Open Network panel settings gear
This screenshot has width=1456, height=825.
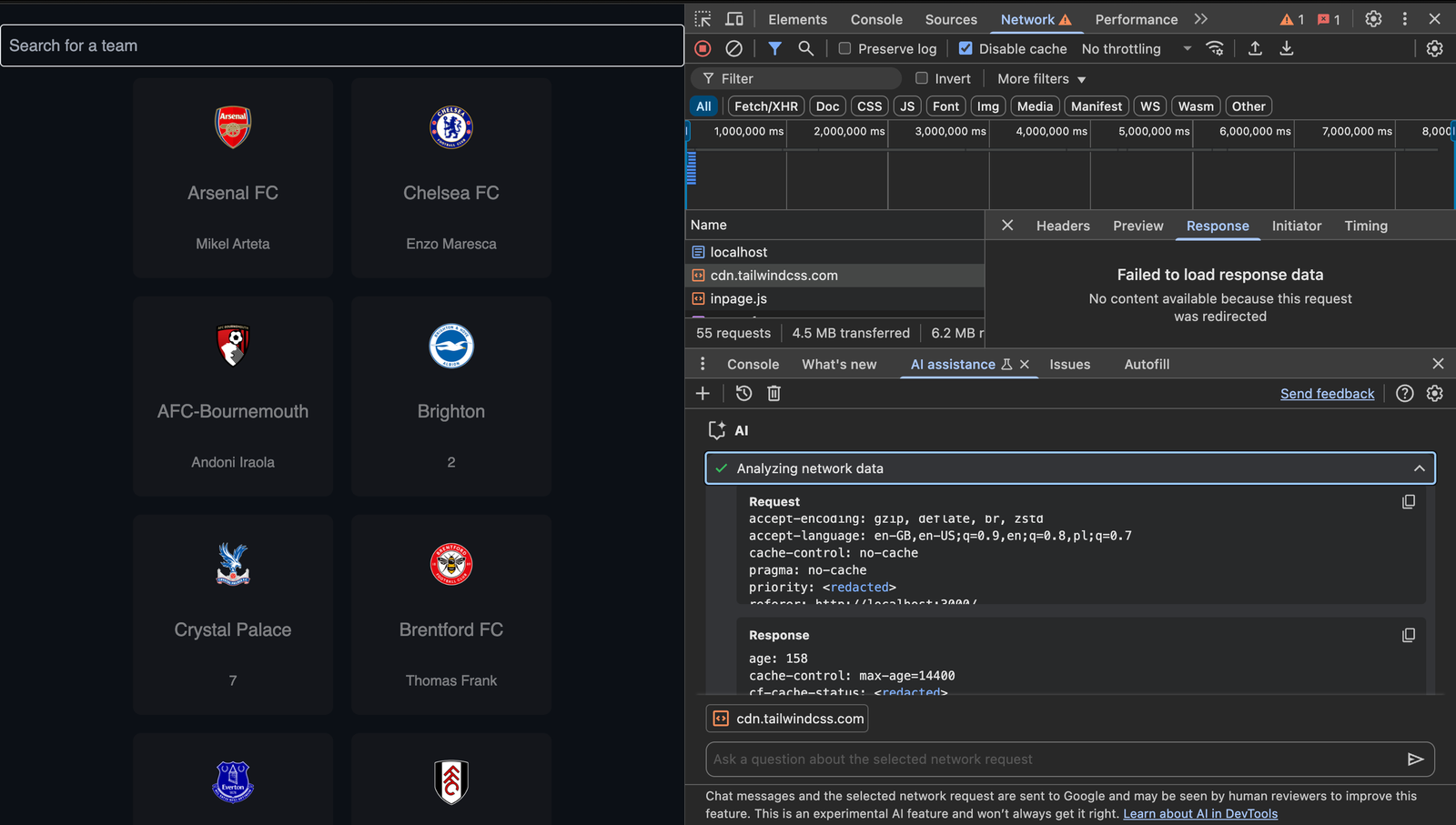pos(1435,48)
